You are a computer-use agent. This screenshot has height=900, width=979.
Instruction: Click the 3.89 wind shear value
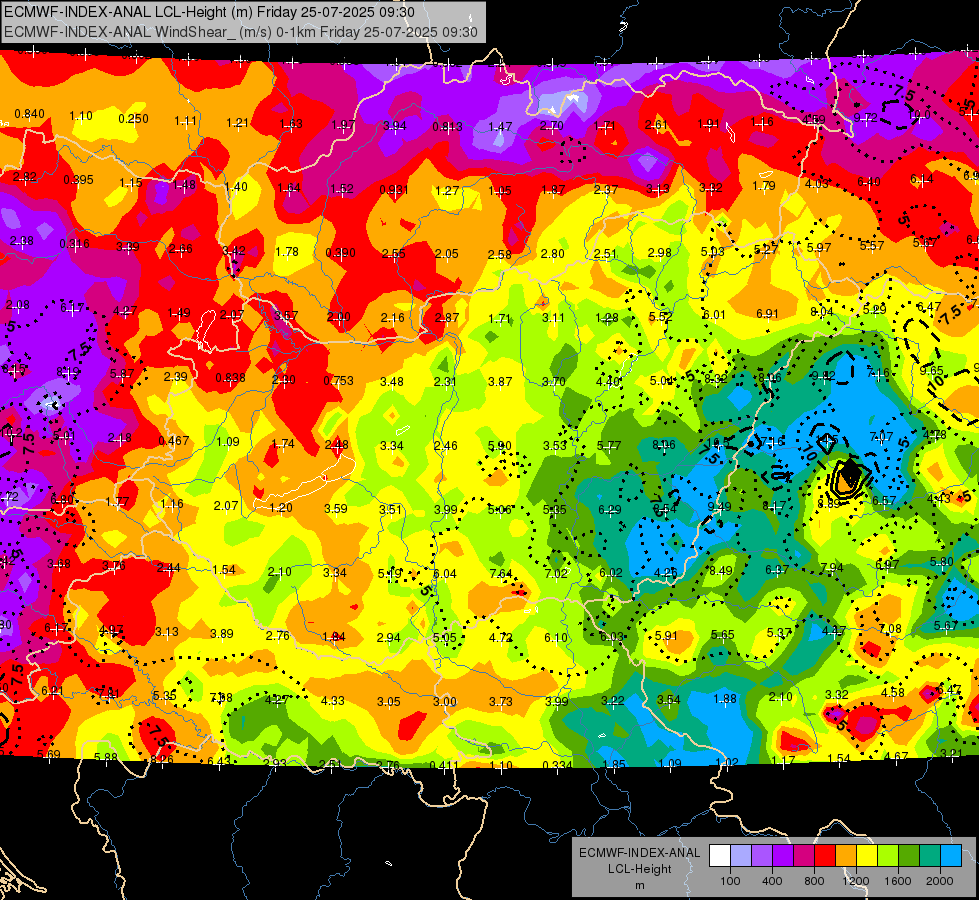[222, 633]
